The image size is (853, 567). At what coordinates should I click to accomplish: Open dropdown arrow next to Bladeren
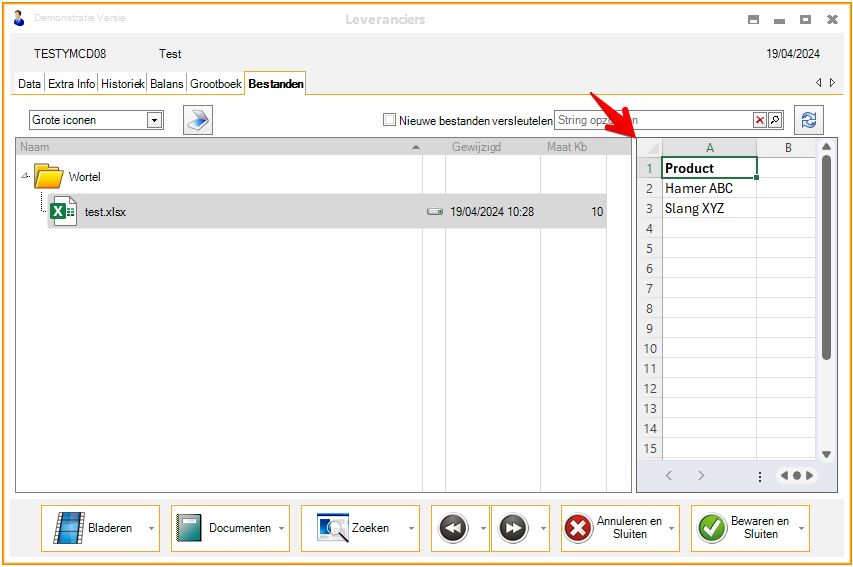pyautogui.click(x=151, y=528)
